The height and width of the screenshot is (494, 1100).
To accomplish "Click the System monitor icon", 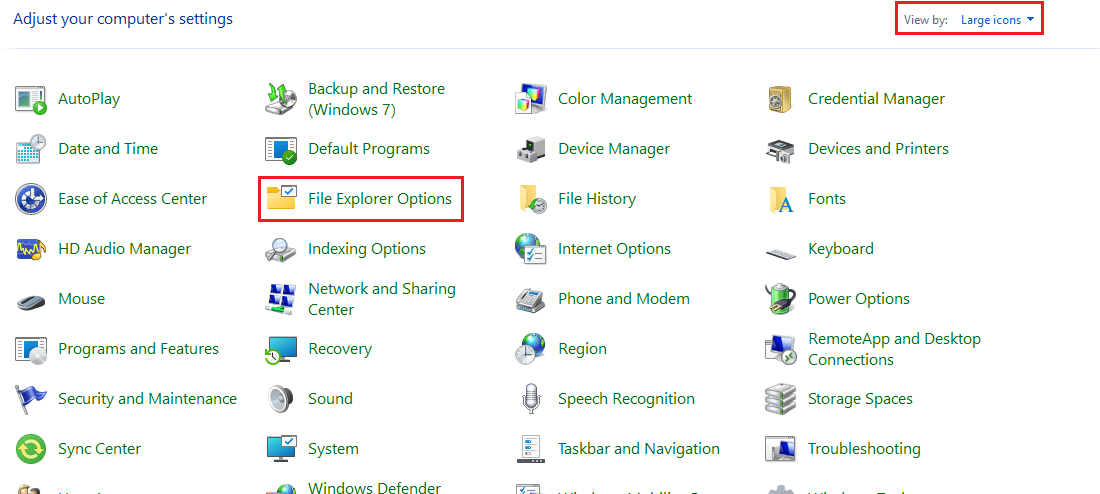I will tap(283, 449).
